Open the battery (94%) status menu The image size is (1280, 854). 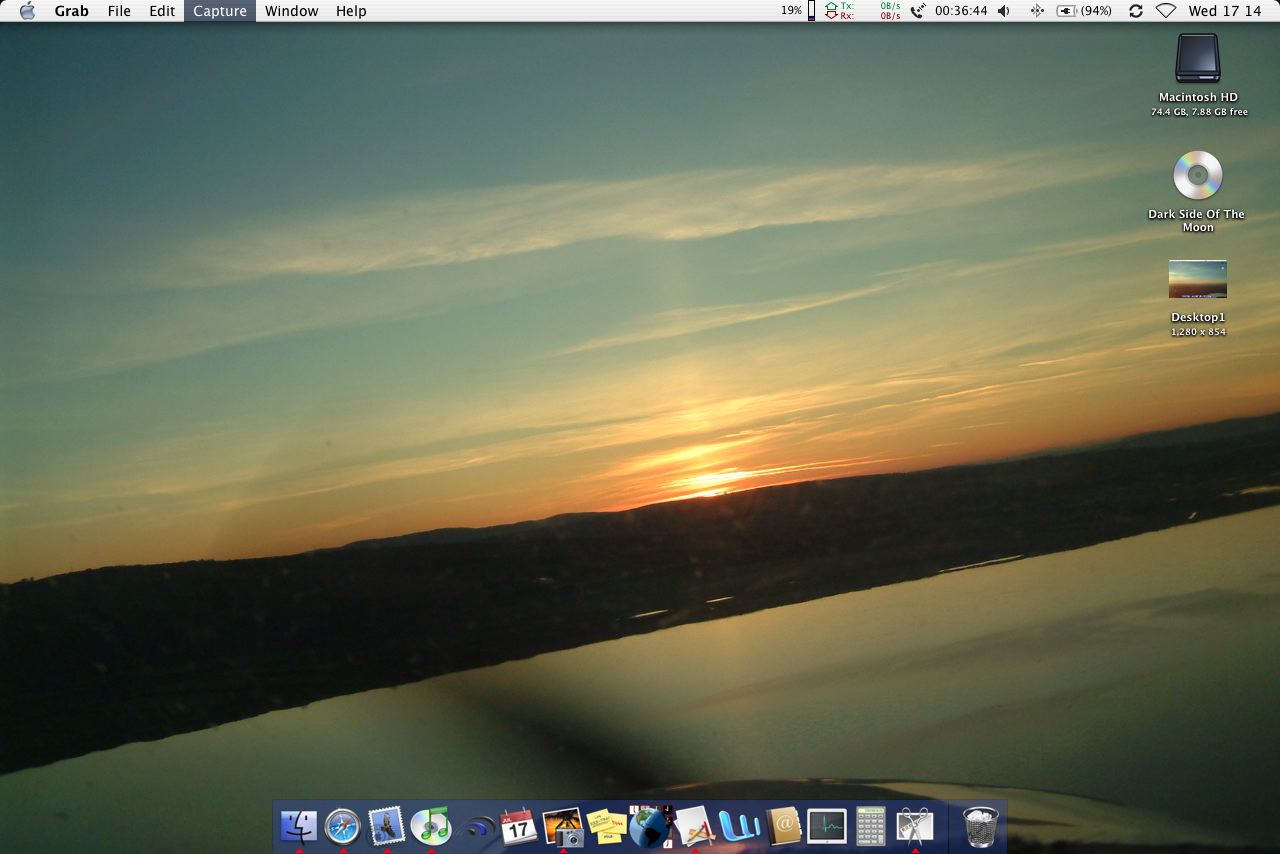coord(1084,11)
